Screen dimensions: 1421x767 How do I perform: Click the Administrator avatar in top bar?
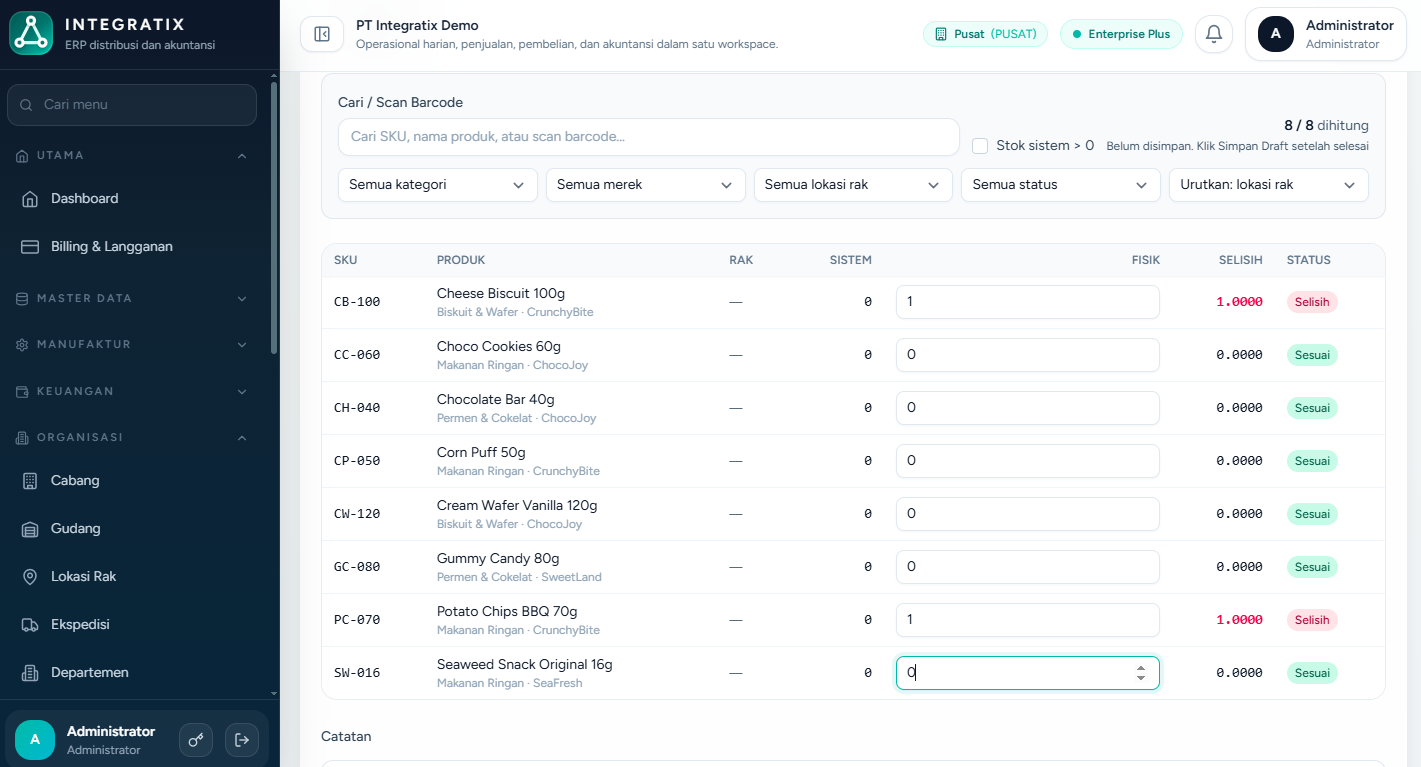point(1276,34)
